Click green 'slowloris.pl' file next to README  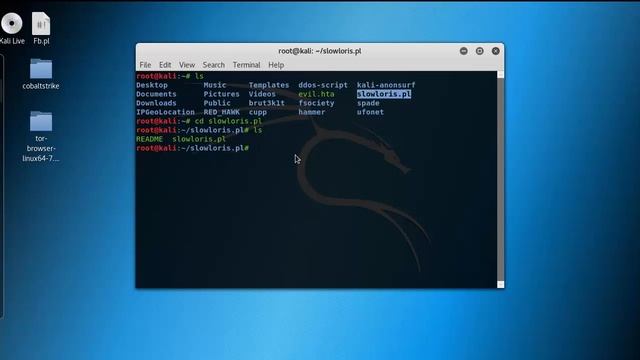point(199,139)
